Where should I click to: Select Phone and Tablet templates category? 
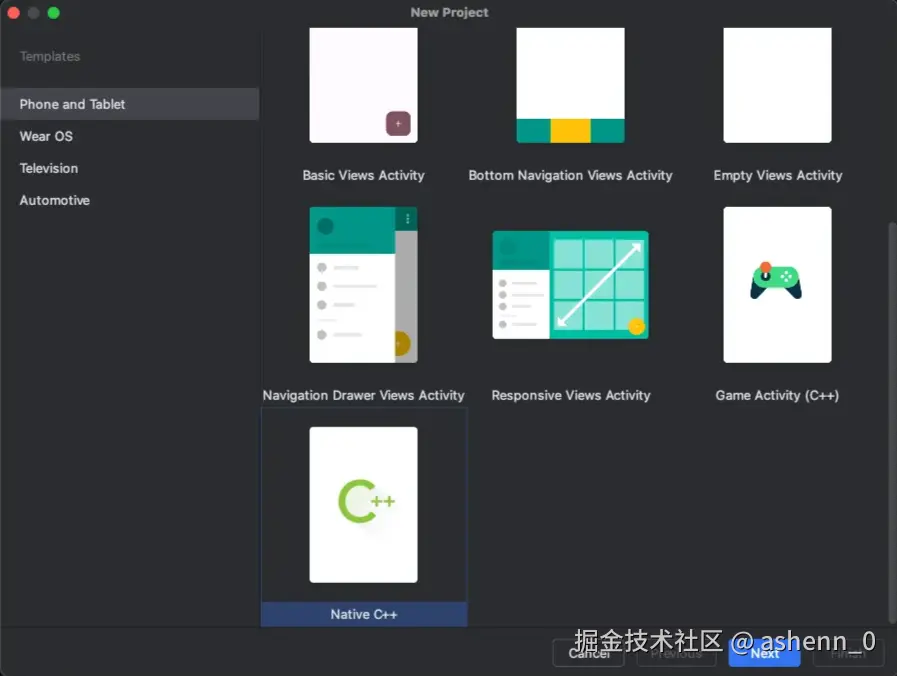click(x=129, y=104)
